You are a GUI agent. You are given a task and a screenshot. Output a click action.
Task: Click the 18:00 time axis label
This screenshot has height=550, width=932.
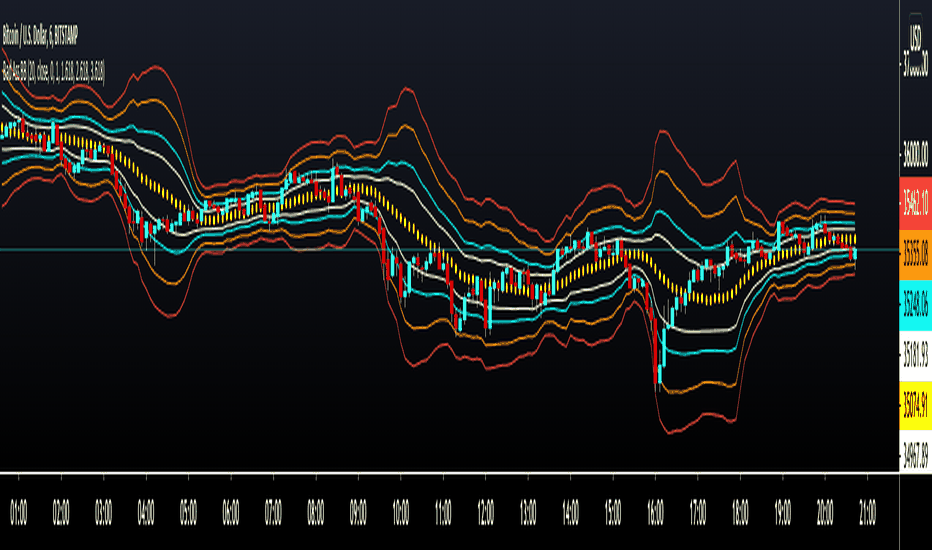pyautogui.click(x=740, y=512)
